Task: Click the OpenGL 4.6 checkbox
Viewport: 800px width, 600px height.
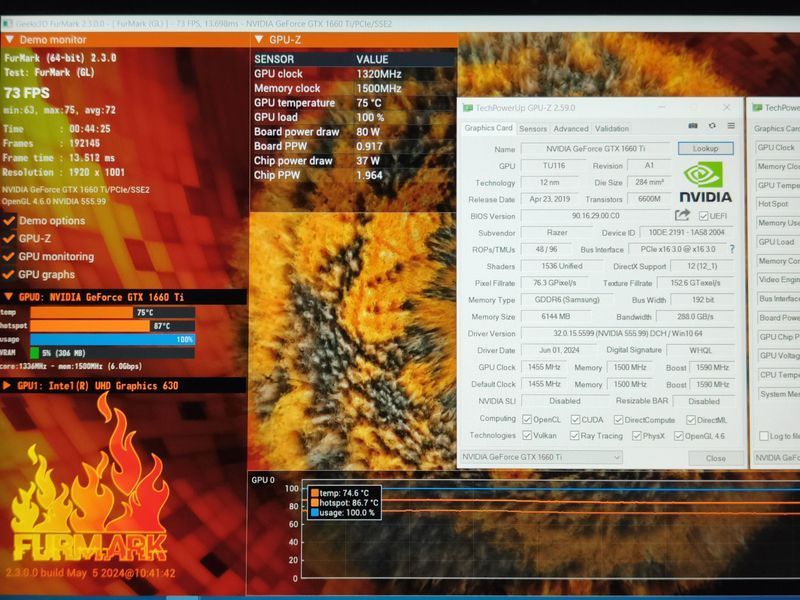Action: [x=679, y=435]
